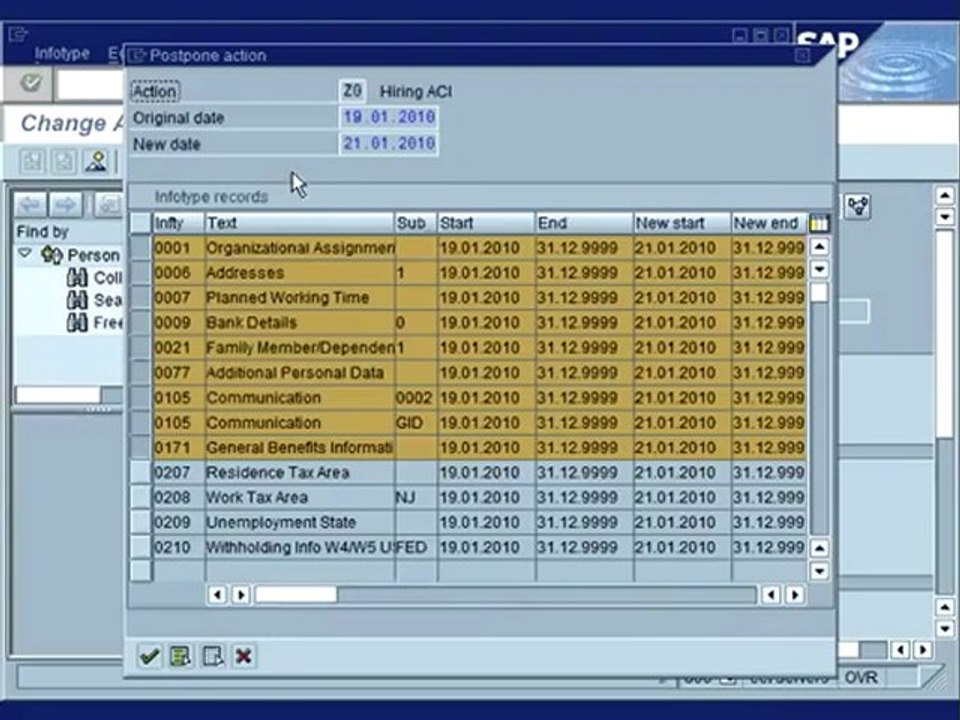Screen dimensions: 960x720
Task: Click table scroll down arrow at bottom
Action: pos(819,571)
